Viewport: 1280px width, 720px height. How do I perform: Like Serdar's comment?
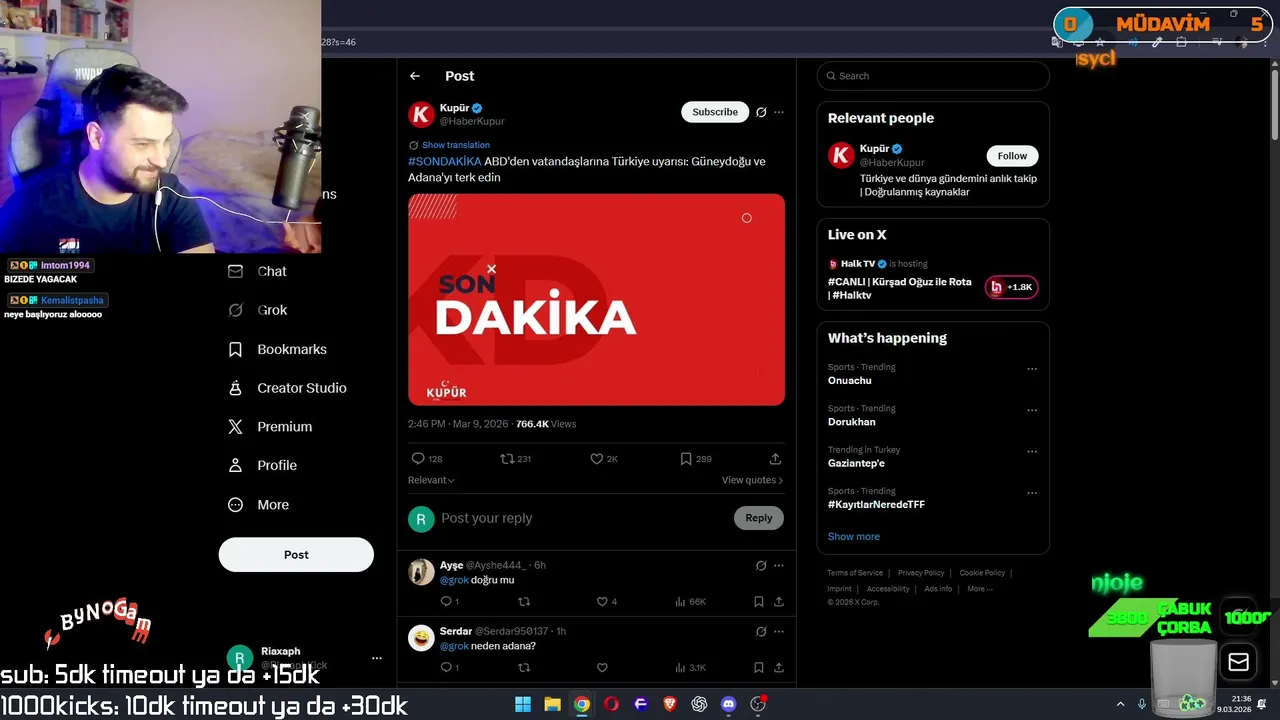pyautogui.click(x=602, y=668)
